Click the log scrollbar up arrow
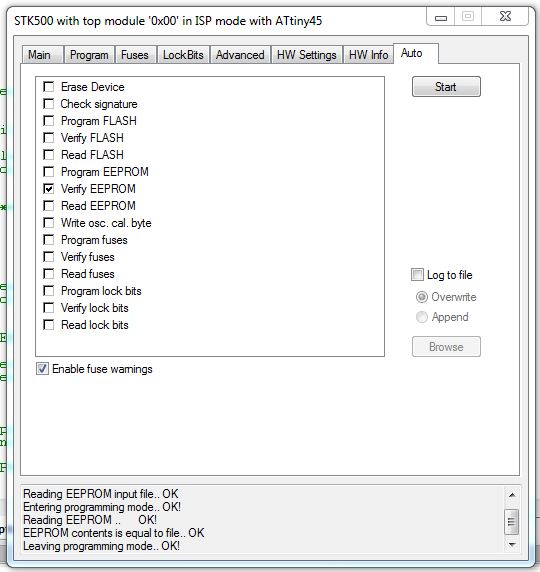This screenshot has height=572, width=540. point(512,495)
